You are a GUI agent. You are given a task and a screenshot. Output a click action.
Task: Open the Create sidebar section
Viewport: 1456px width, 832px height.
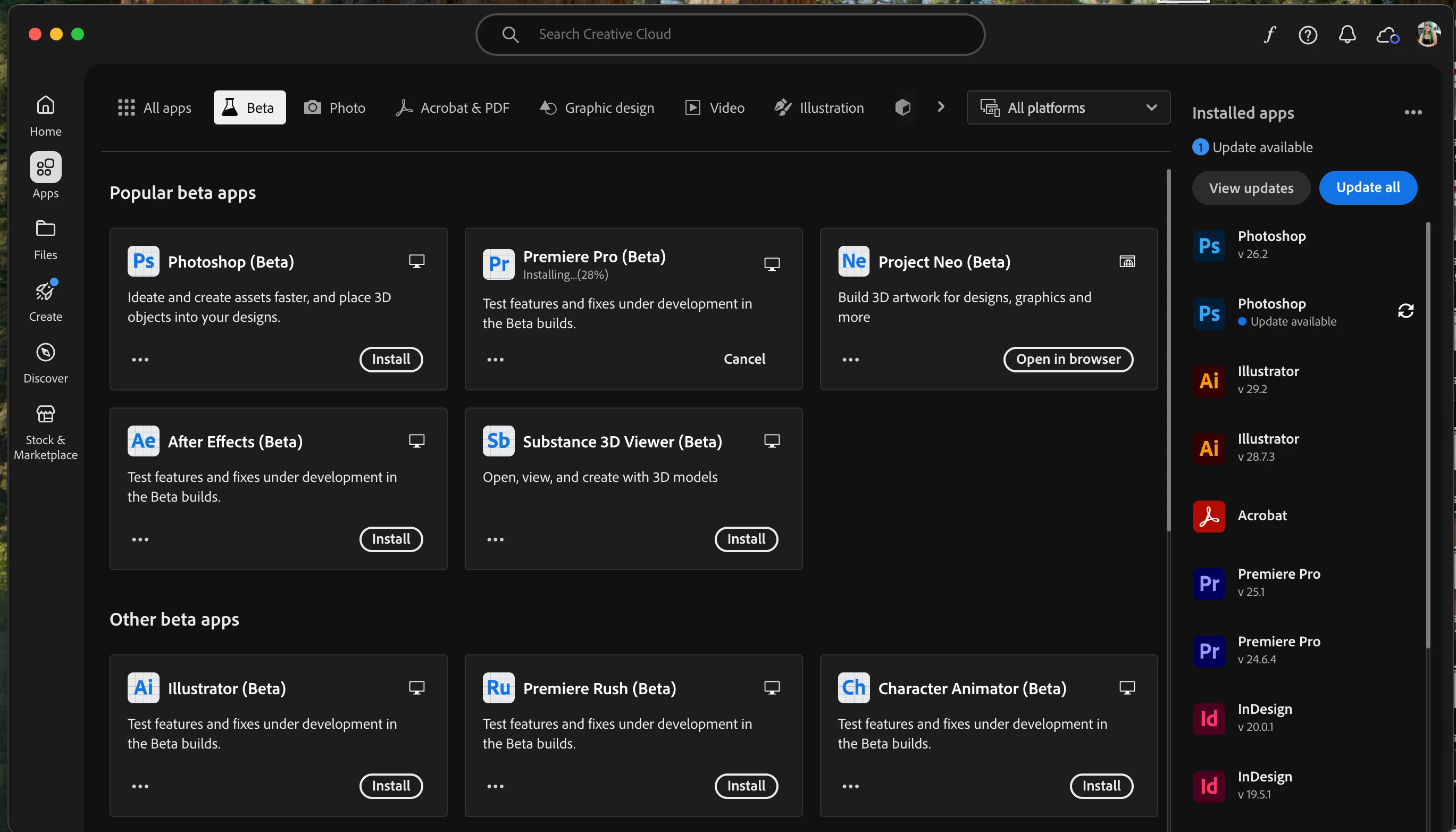coord(45,301)
